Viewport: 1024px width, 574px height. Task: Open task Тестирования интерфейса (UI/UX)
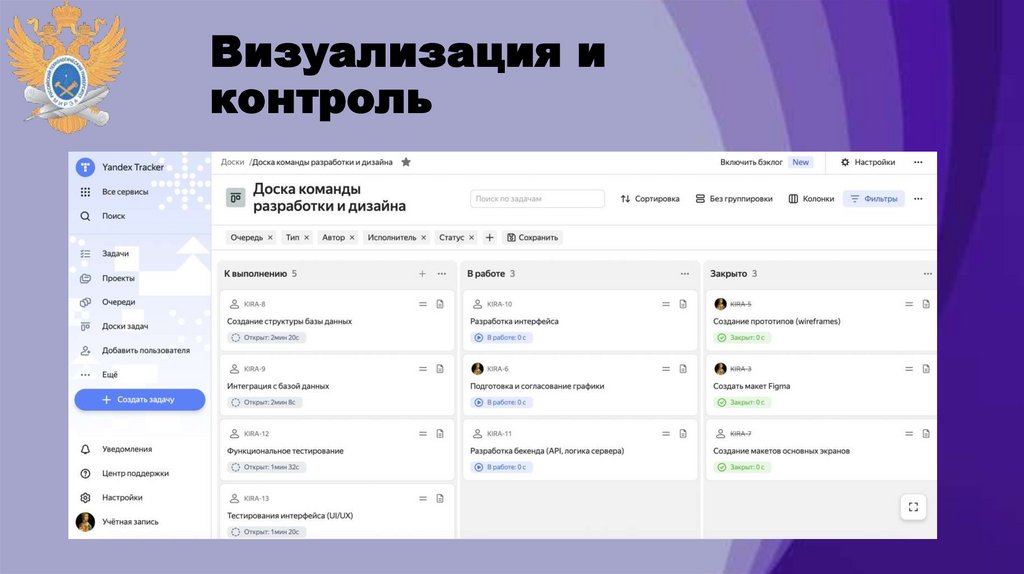click(x=290, y=515)
